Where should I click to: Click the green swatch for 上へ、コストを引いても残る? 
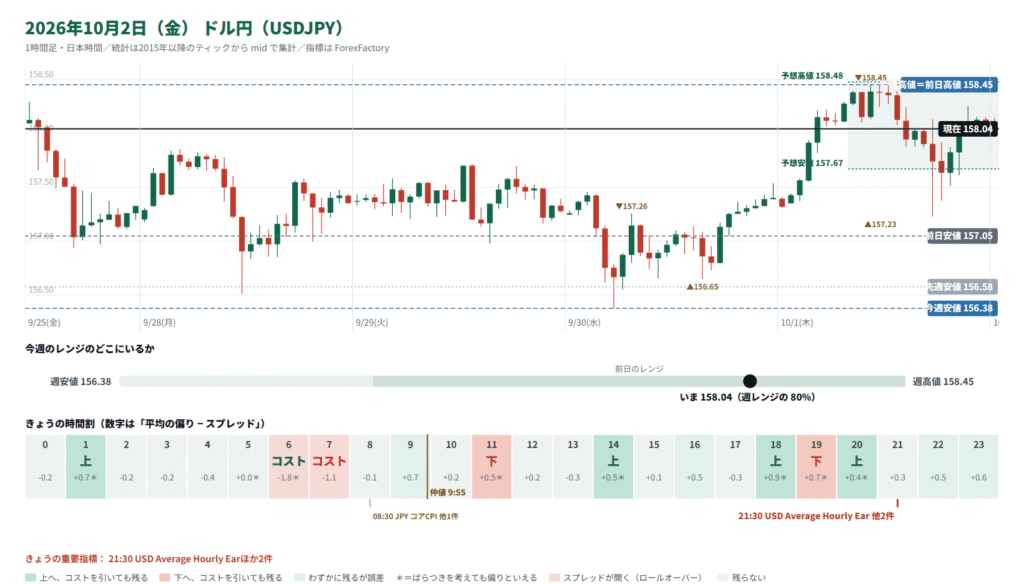point(31,577)
